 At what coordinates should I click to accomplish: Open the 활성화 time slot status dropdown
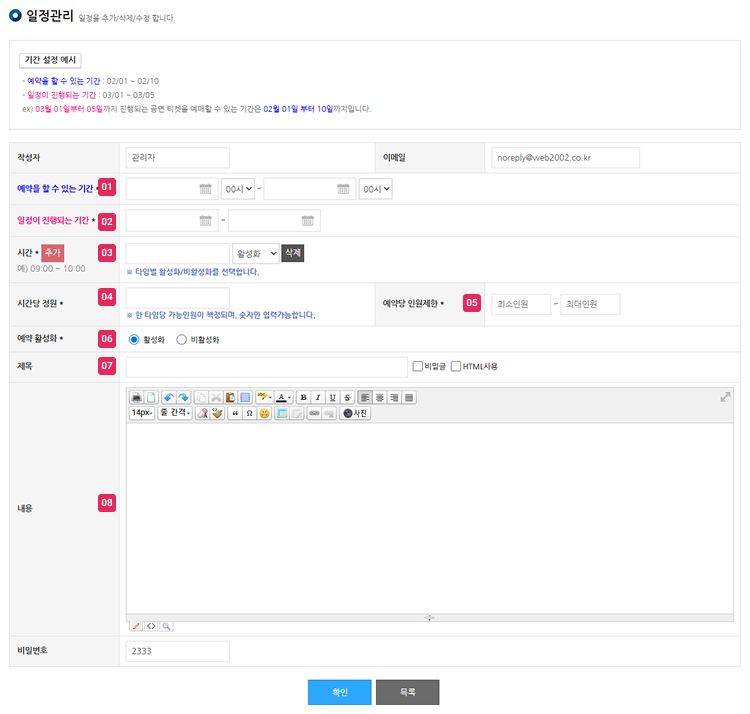click(x=255, y=253)
